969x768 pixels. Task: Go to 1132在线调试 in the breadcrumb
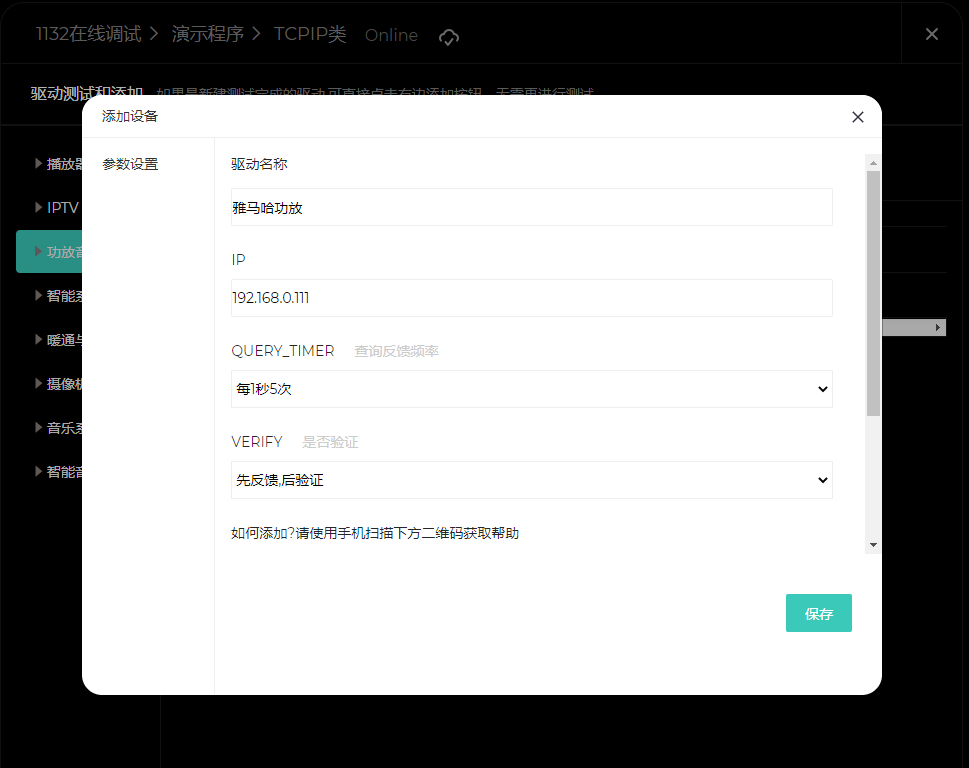click(x=88, y=34)
